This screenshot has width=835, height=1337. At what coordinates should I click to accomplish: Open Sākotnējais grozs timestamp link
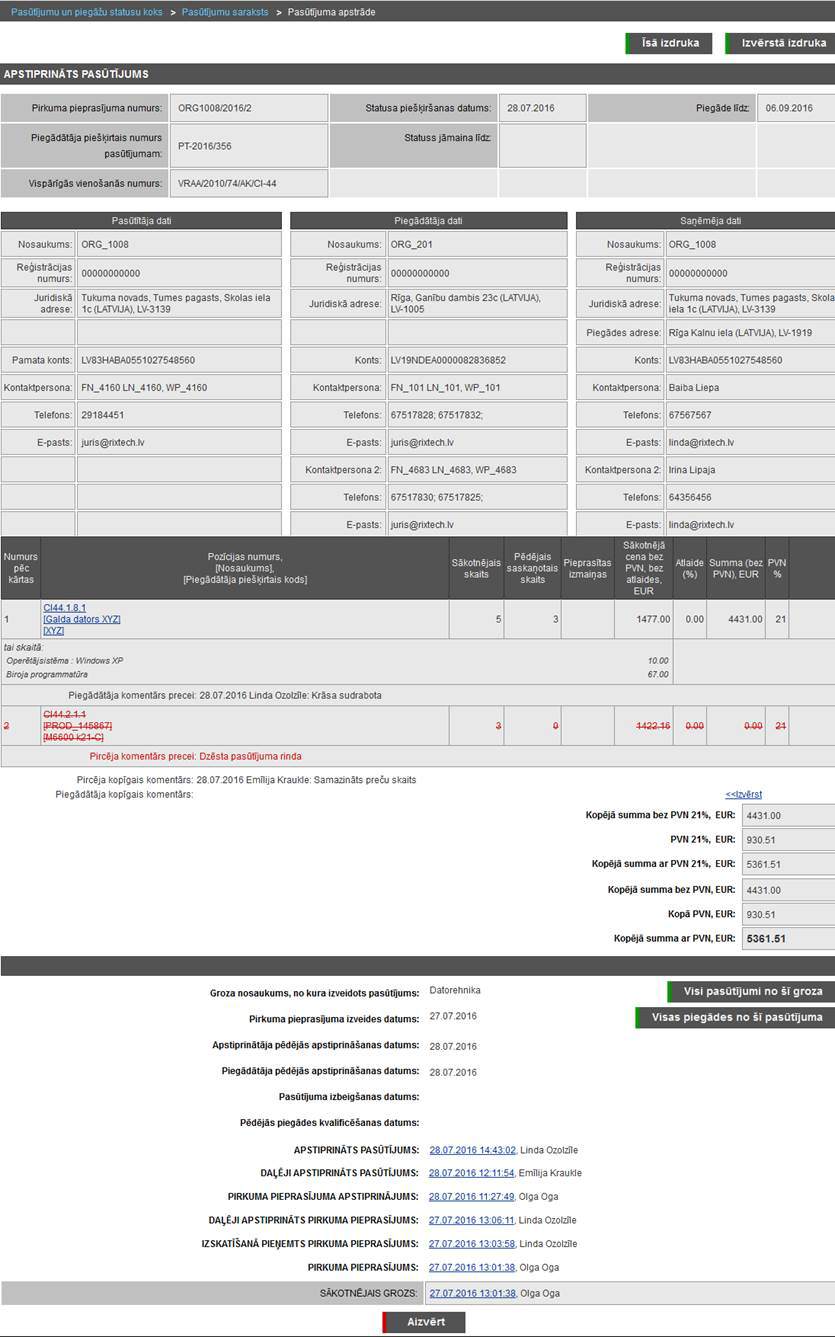[472, 1293]
